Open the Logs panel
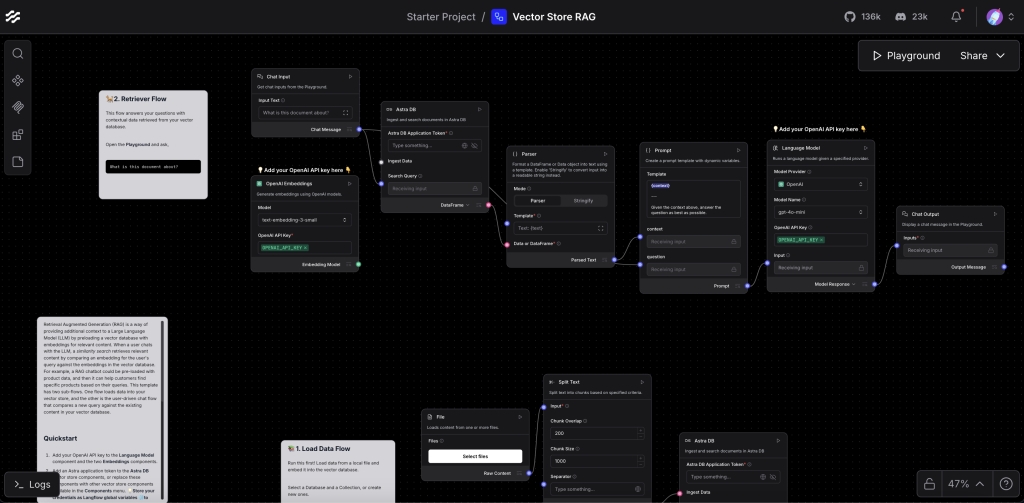Viewport: 1024px width, 503px height. (x=30, y=484)
